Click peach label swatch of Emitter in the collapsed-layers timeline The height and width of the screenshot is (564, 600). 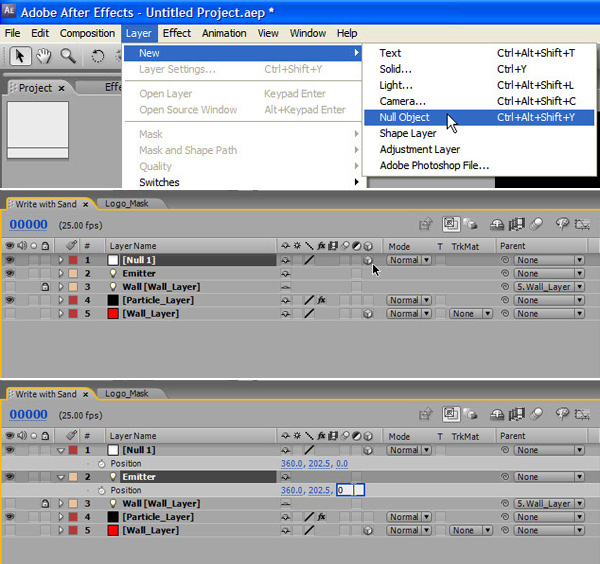[x=73, y=274]
